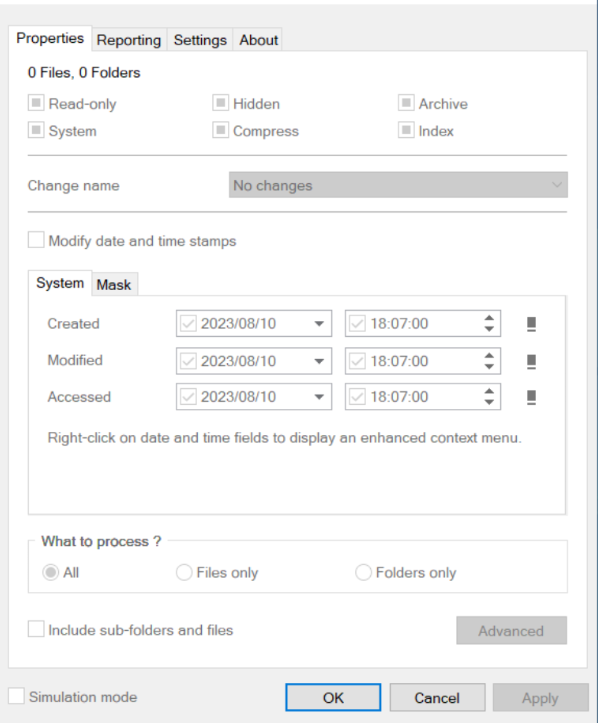Tick the checkbox inside Accessed time field
Screen dimensions: 598x723
[357, 397]
